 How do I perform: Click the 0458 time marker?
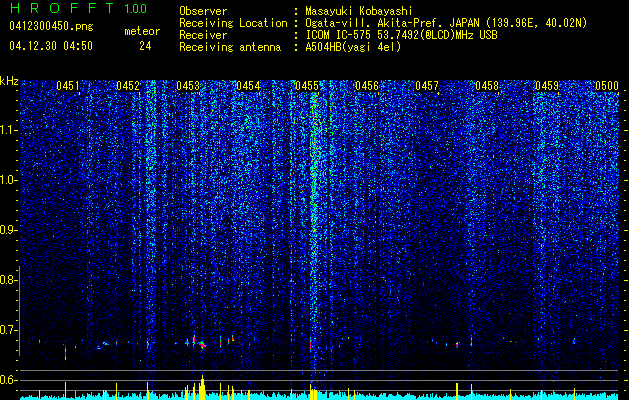(487, 86)
